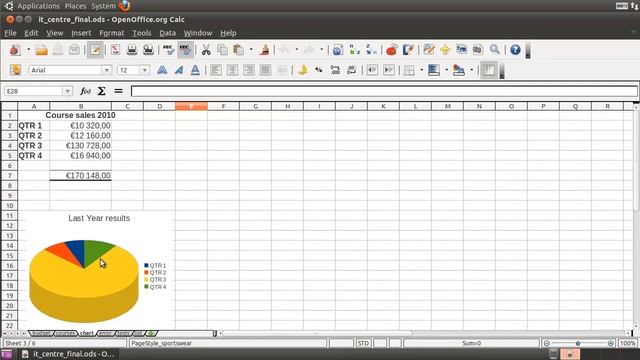640x360 pixels.
Task: Open Find & Replace pencil icon
Action: click(429, 50)
